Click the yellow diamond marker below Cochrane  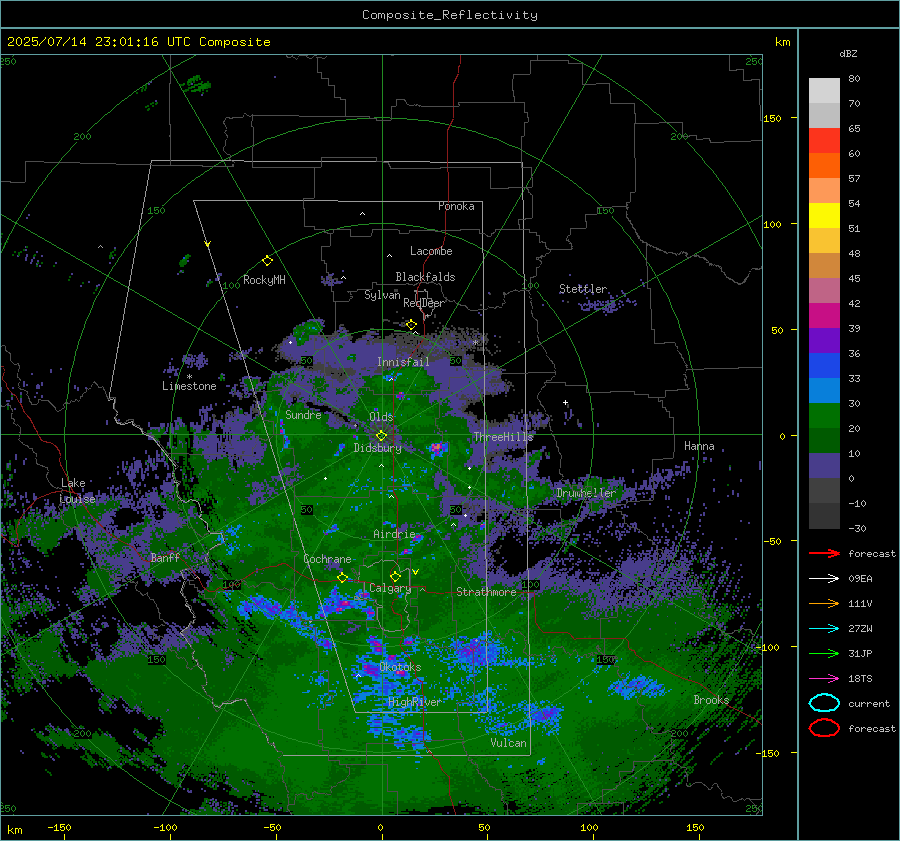point(343,578)
